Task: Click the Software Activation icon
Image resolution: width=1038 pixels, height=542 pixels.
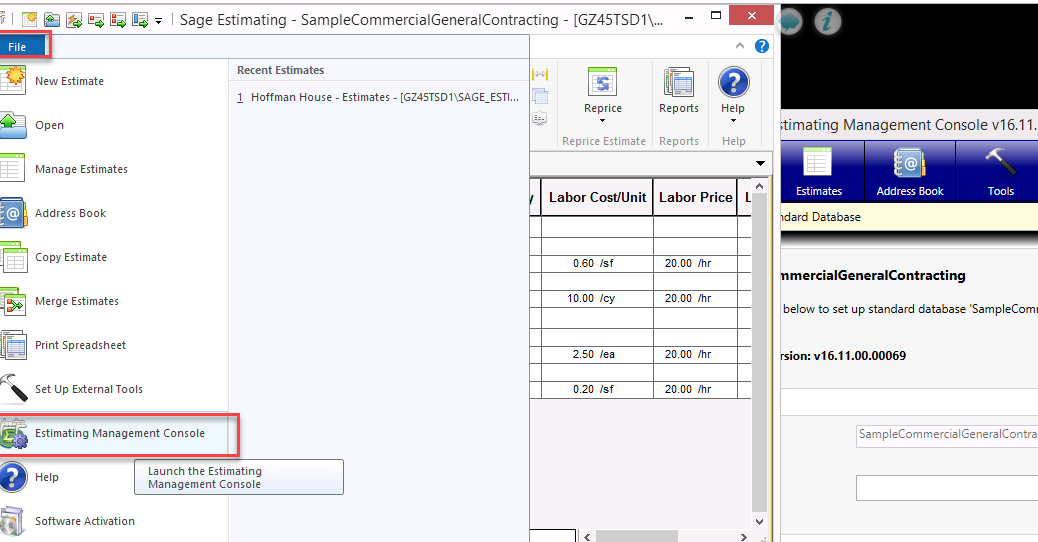Action: (x=13, y=521)
